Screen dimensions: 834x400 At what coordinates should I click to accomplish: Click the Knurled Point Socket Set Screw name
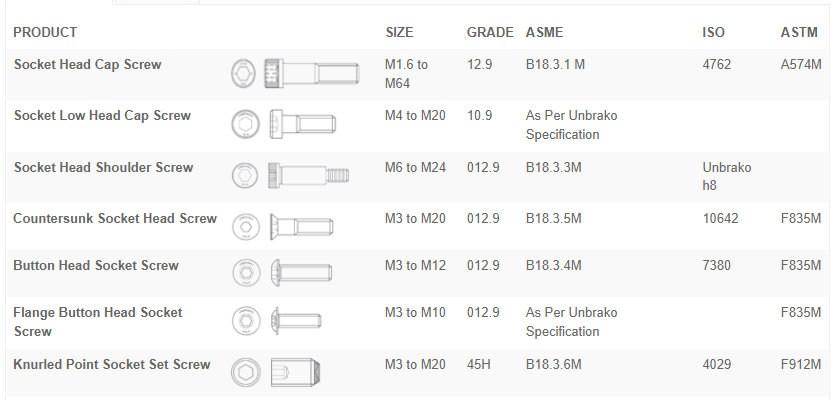[112, 365]
